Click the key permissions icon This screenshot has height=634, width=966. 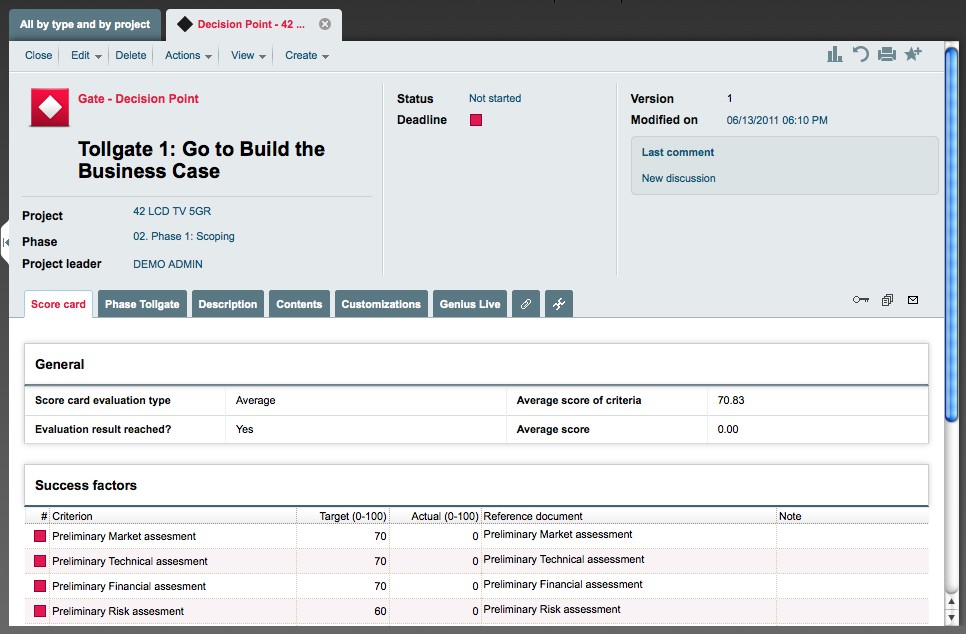(x=860, y=300)
